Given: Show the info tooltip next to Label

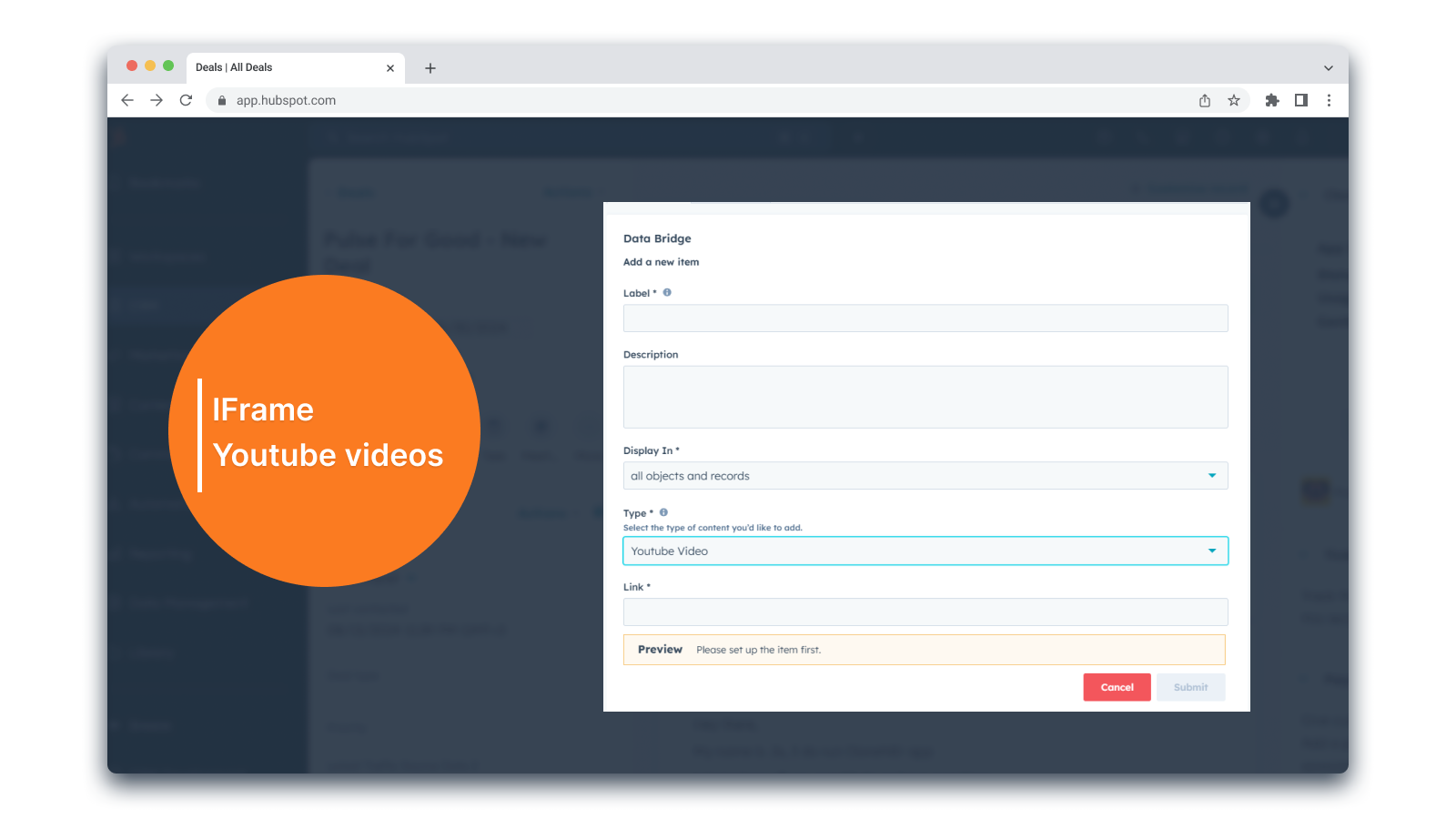Looking at the screenshot, I should (667, 292).
